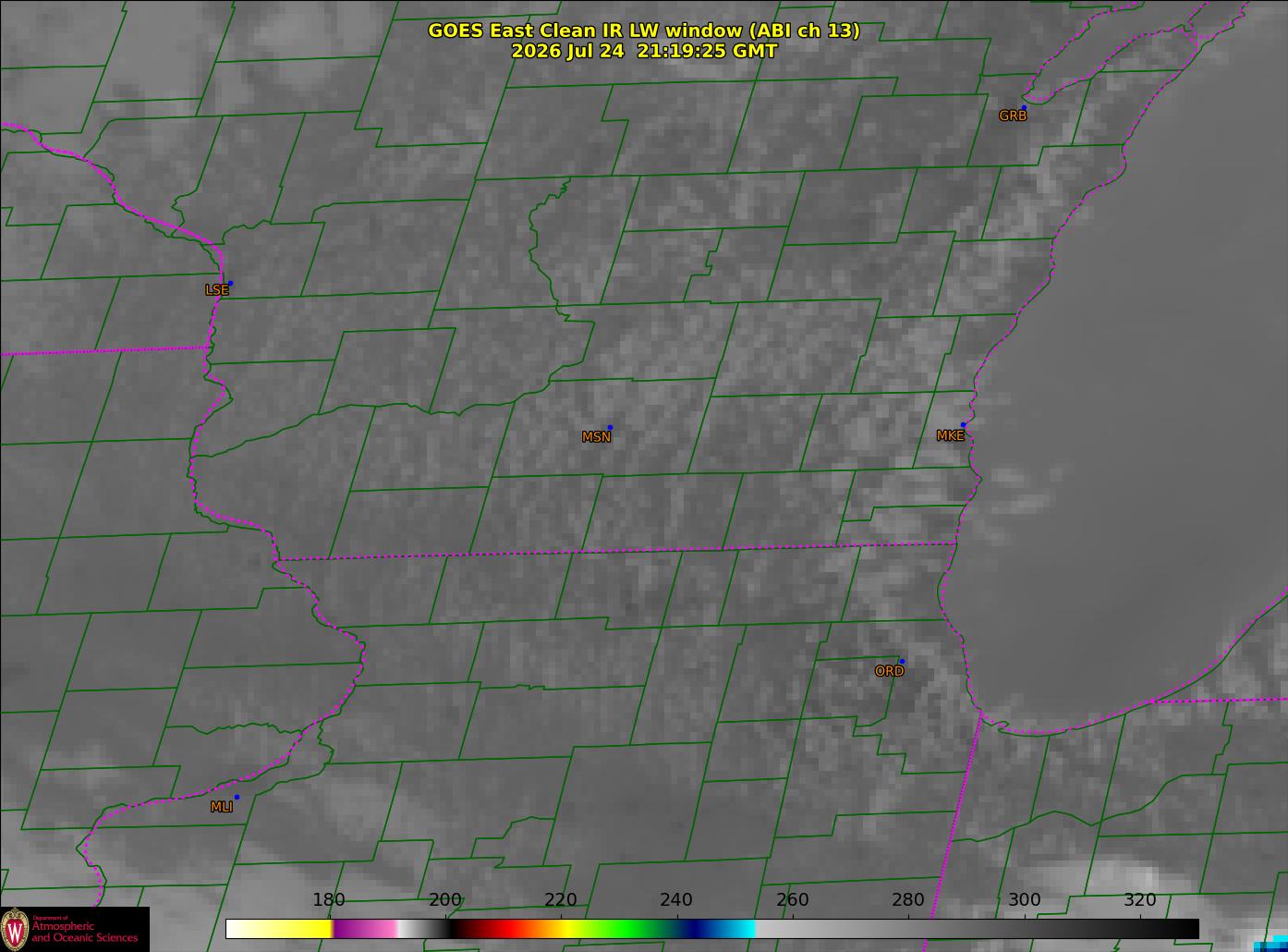Click the MSN station label
Screen dimensions: 1288x952
pos(596,437)
